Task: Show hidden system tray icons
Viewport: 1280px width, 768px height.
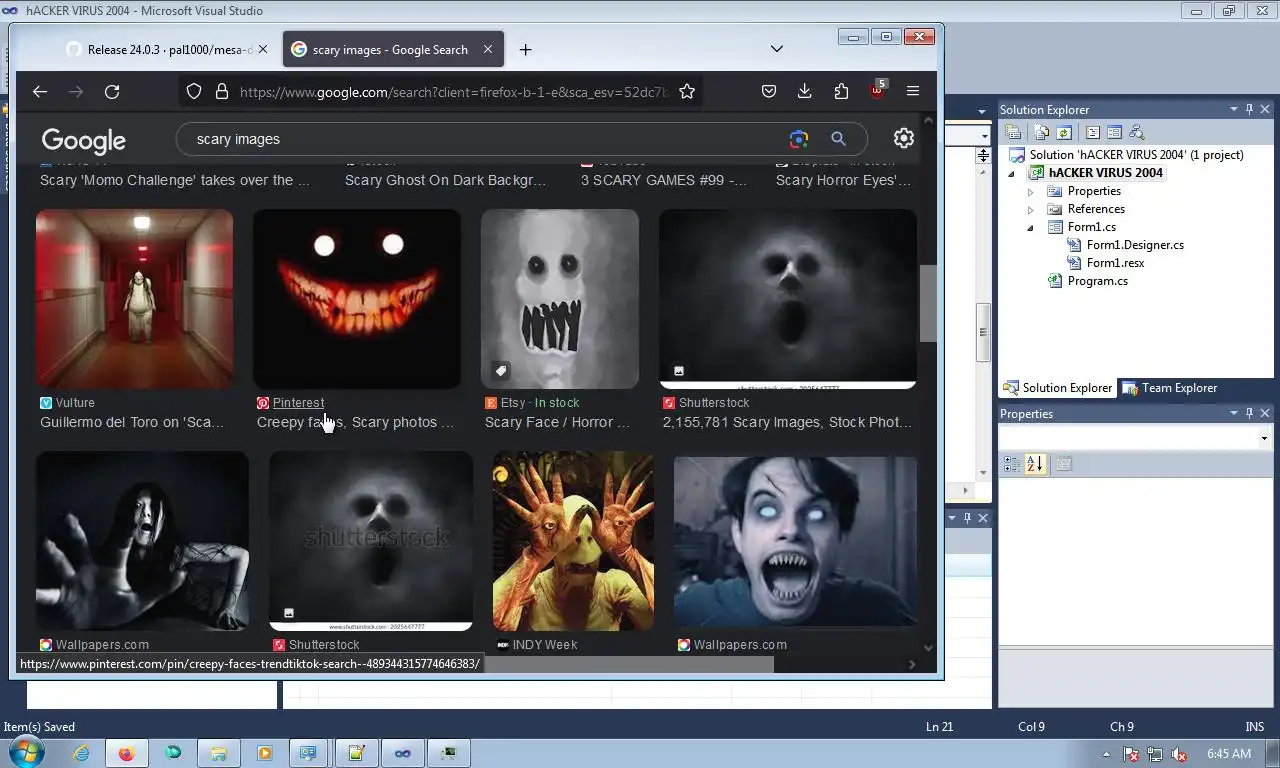Action: 1106,754
